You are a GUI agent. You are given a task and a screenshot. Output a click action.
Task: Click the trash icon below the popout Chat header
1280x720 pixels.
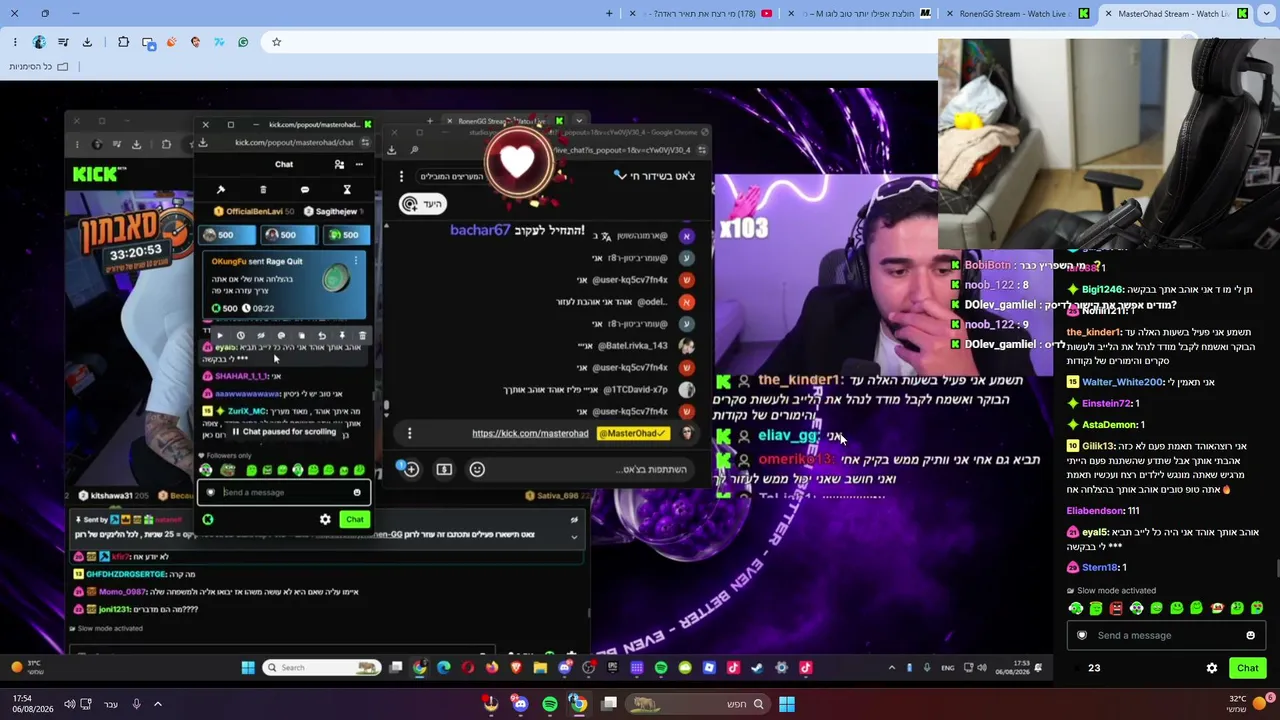tap(263, 189)
